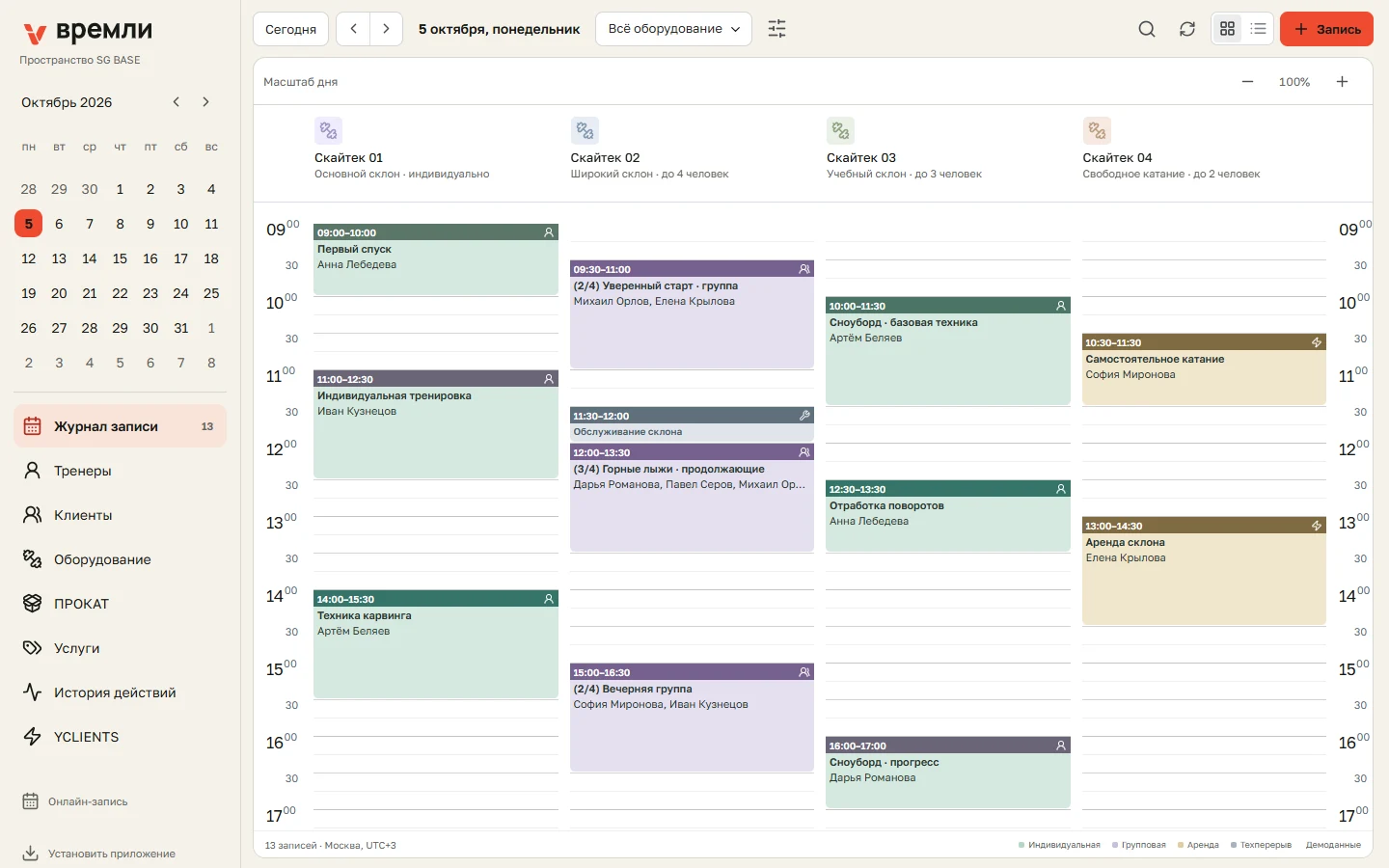Open the Первый спуск booking
This screenshot has width=1389, height=868.
(x=436, y=260)
